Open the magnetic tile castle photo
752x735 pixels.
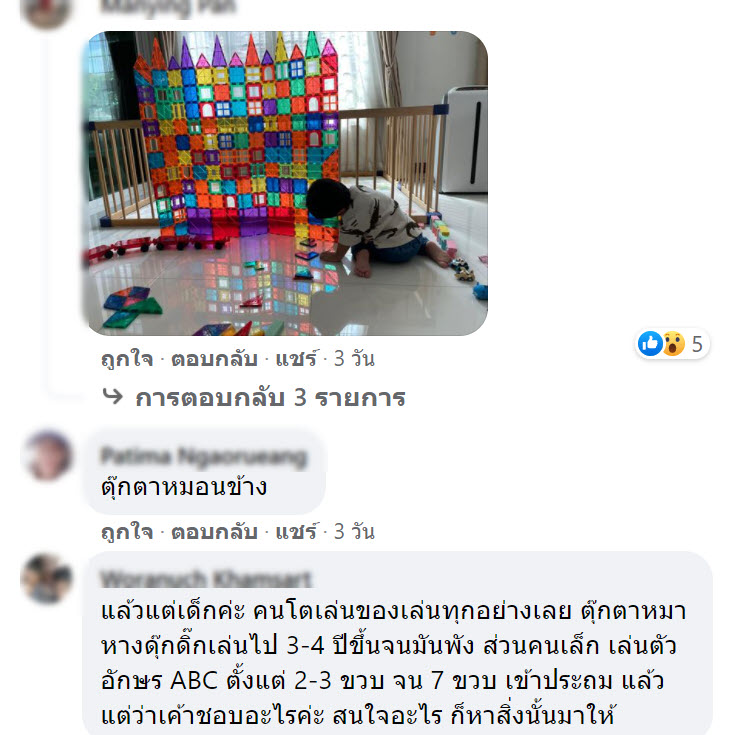click(x=286, y=183)
